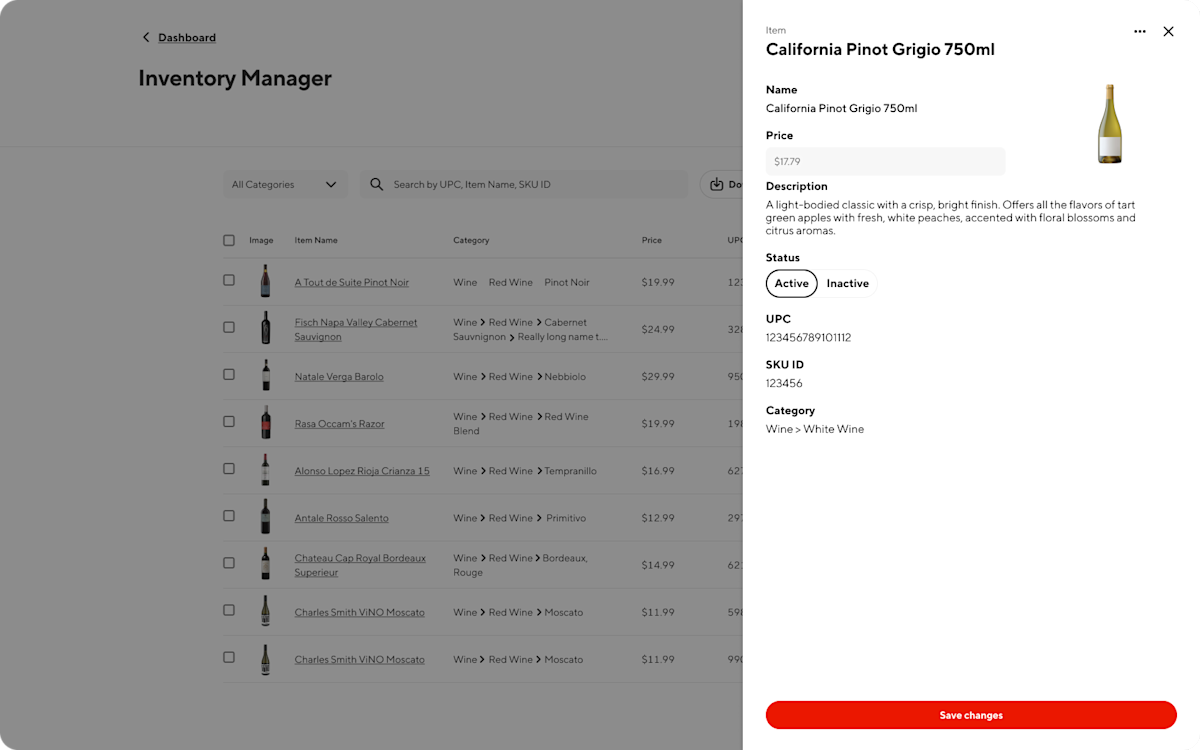Open the Charles Smith ViNO Moscato item

(x=359, y=612)
